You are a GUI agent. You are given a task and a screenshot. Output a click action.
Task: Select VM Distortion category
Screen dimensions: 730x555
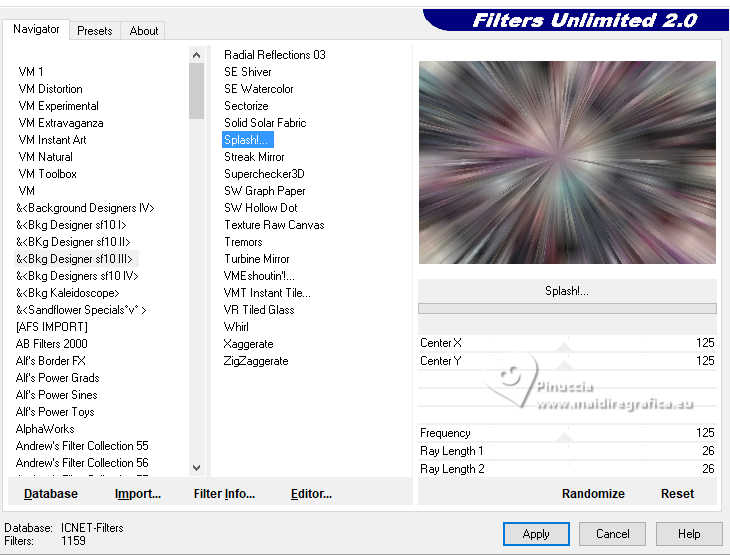point(50,89)
